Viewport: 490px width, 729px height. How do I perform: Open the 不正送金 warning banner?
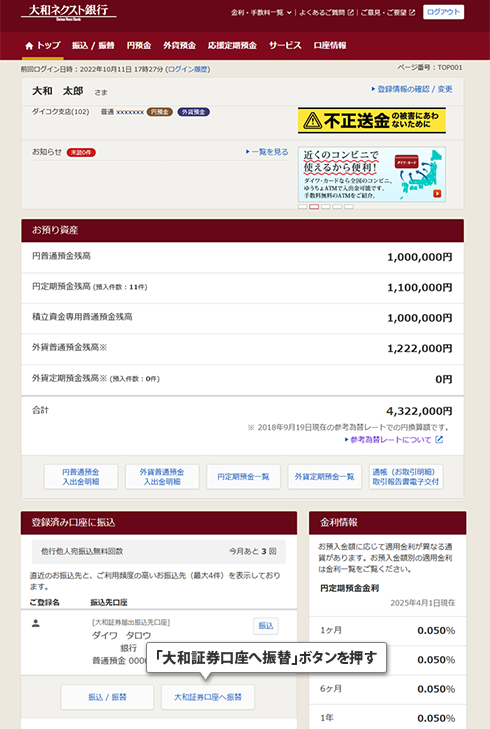[372, 120]
